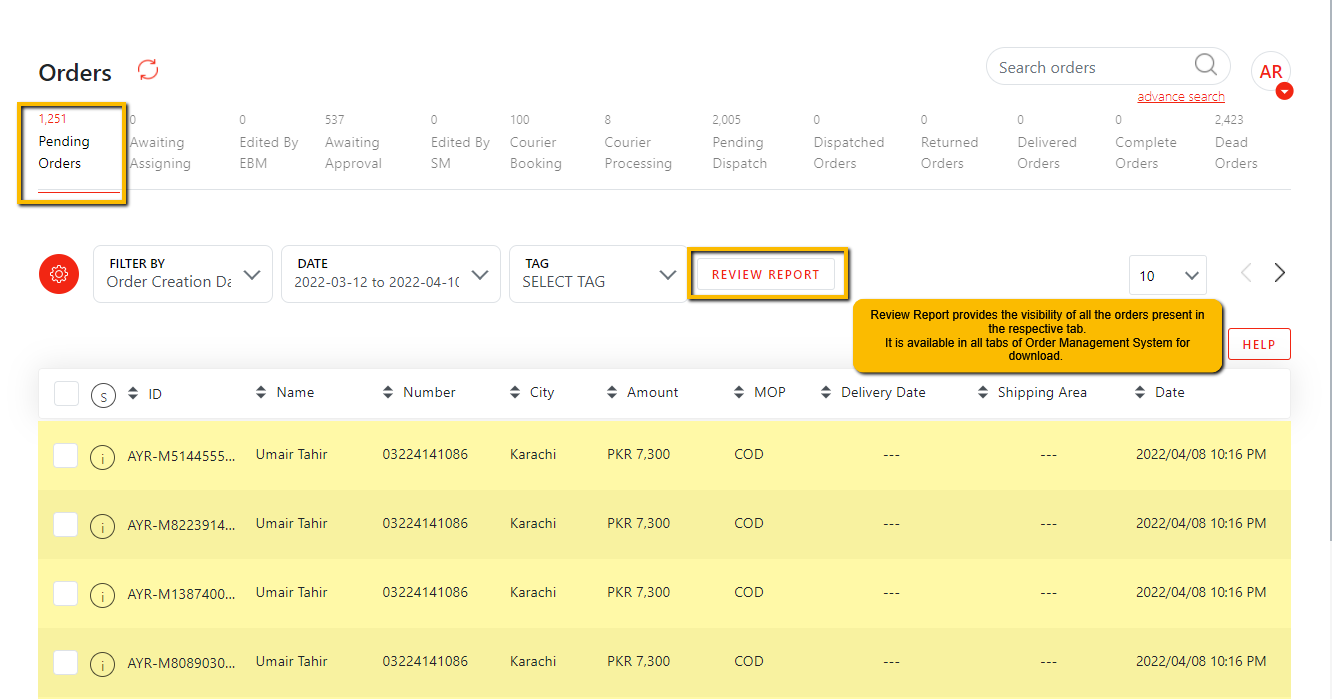Click the search magnifier icon
Viewport: 1332px width, 699px height.
1206,66
